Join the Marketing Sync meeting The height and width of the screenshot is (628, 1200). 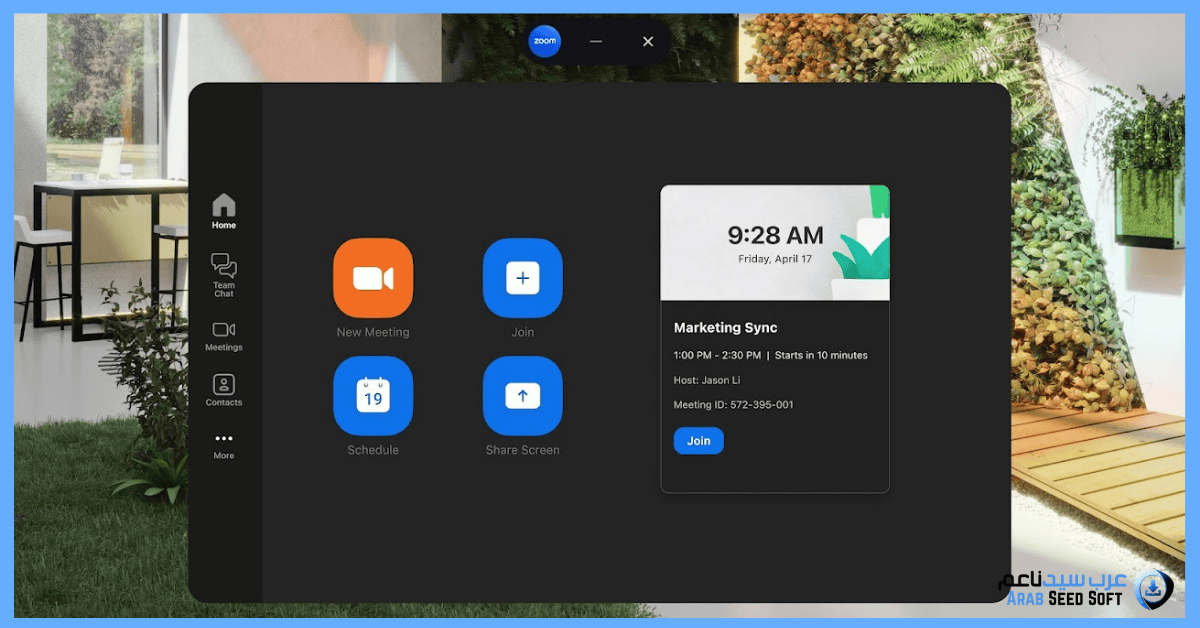[698, 440]
